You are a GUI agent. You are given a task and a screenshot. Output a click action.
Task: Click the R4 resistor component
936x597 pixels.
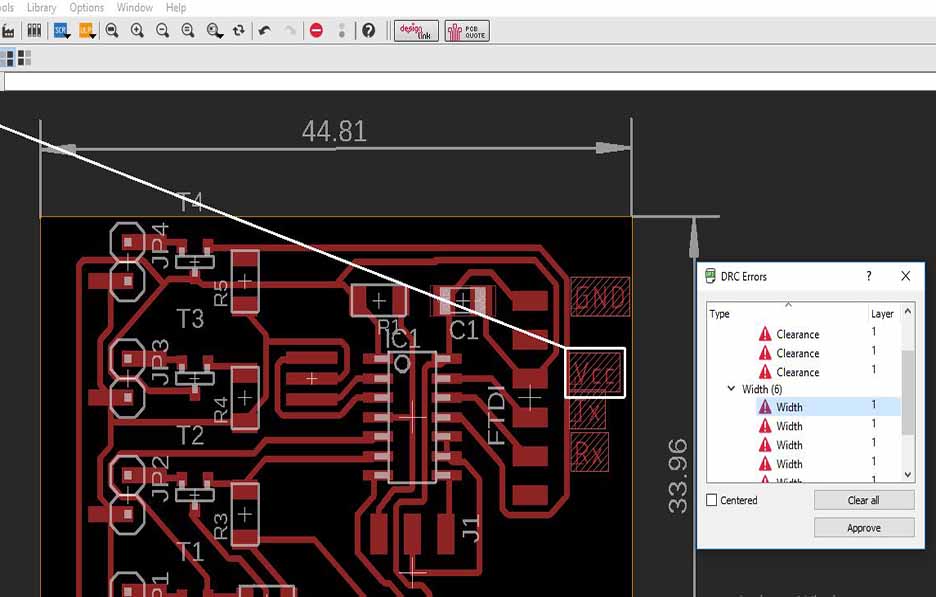(245, 398)
